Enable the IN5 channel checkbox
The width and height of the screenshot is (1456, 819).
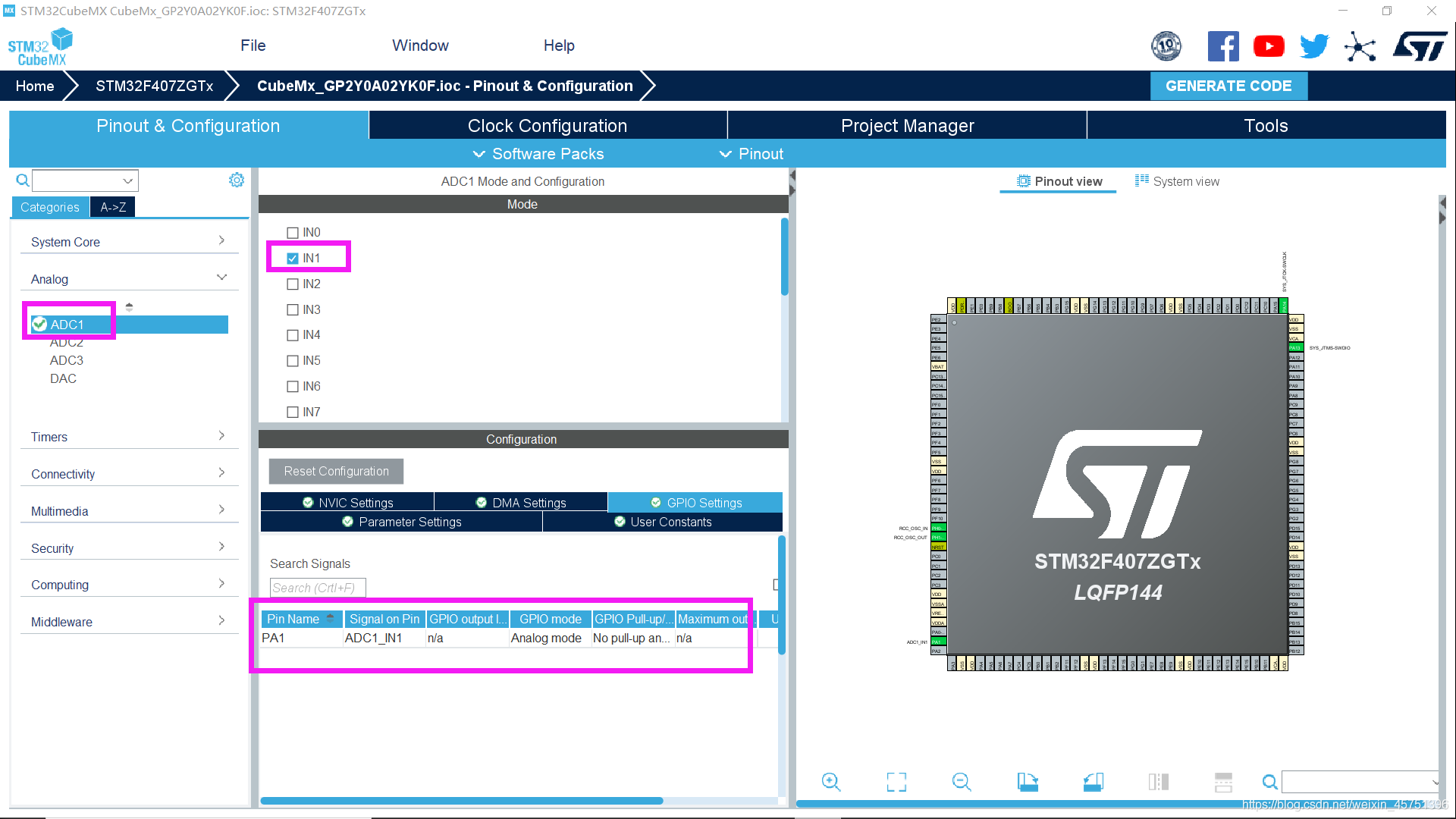click(x=293, y=361)
